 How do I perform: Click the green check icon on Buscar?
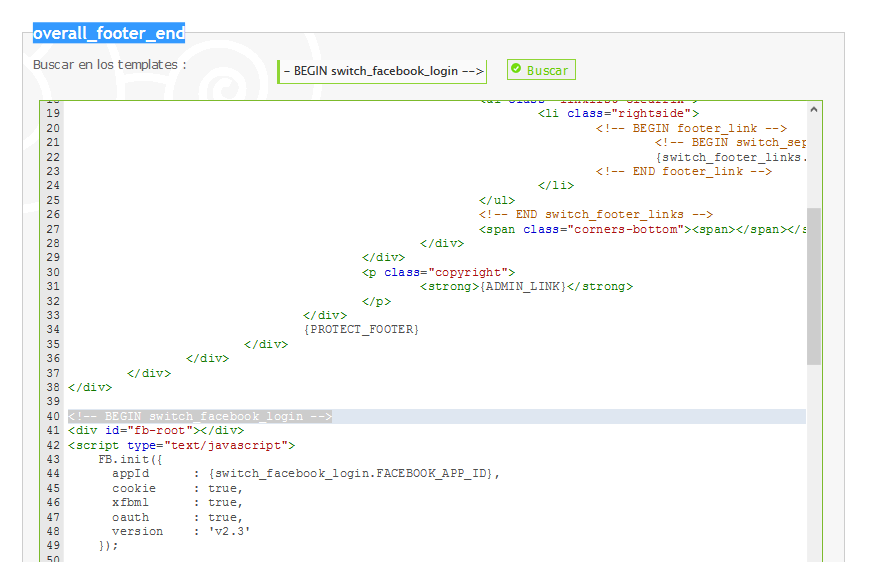tap(516, 70)
